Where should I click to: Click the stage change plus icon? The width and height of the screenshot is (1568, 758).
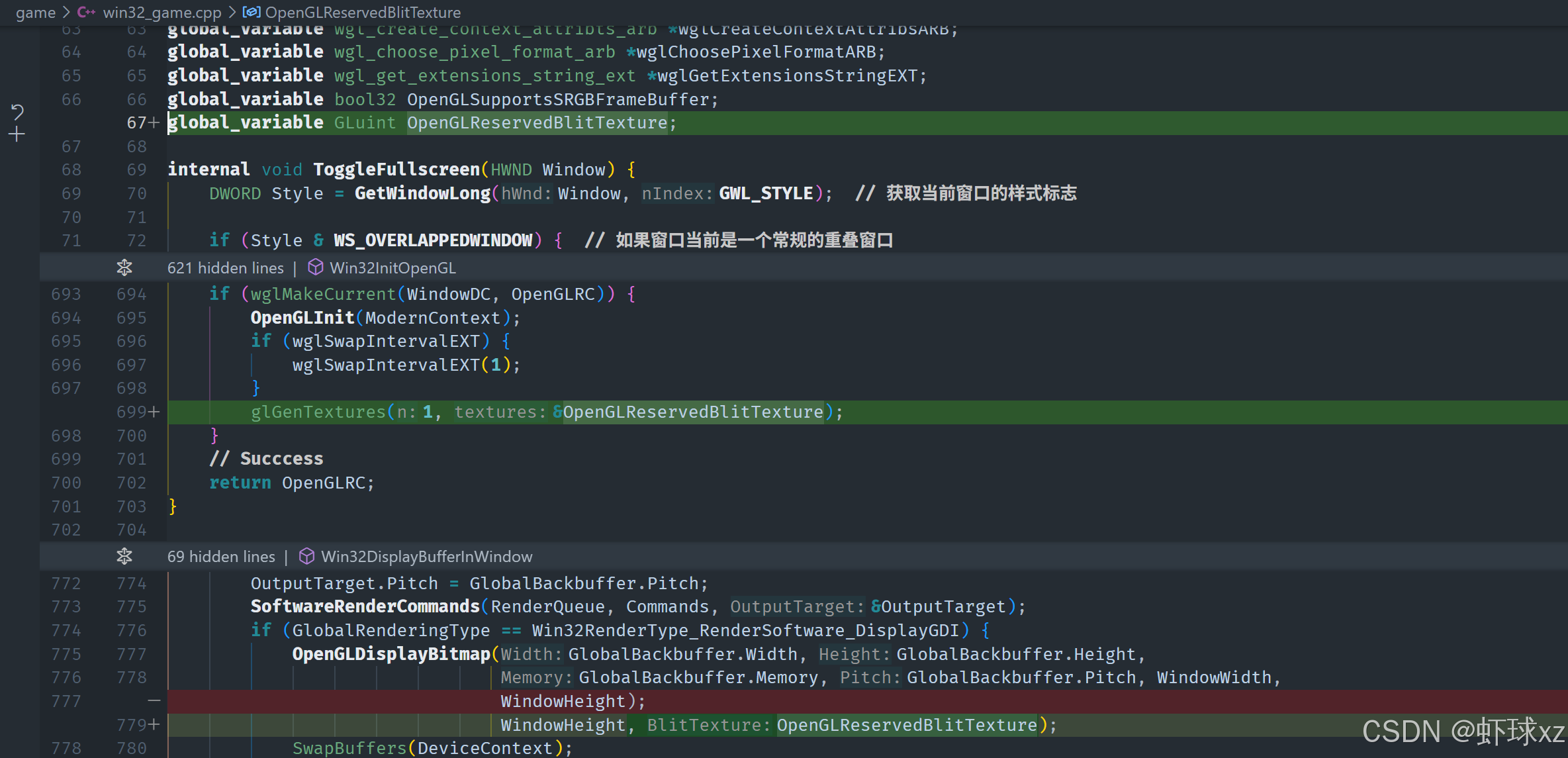17,135
